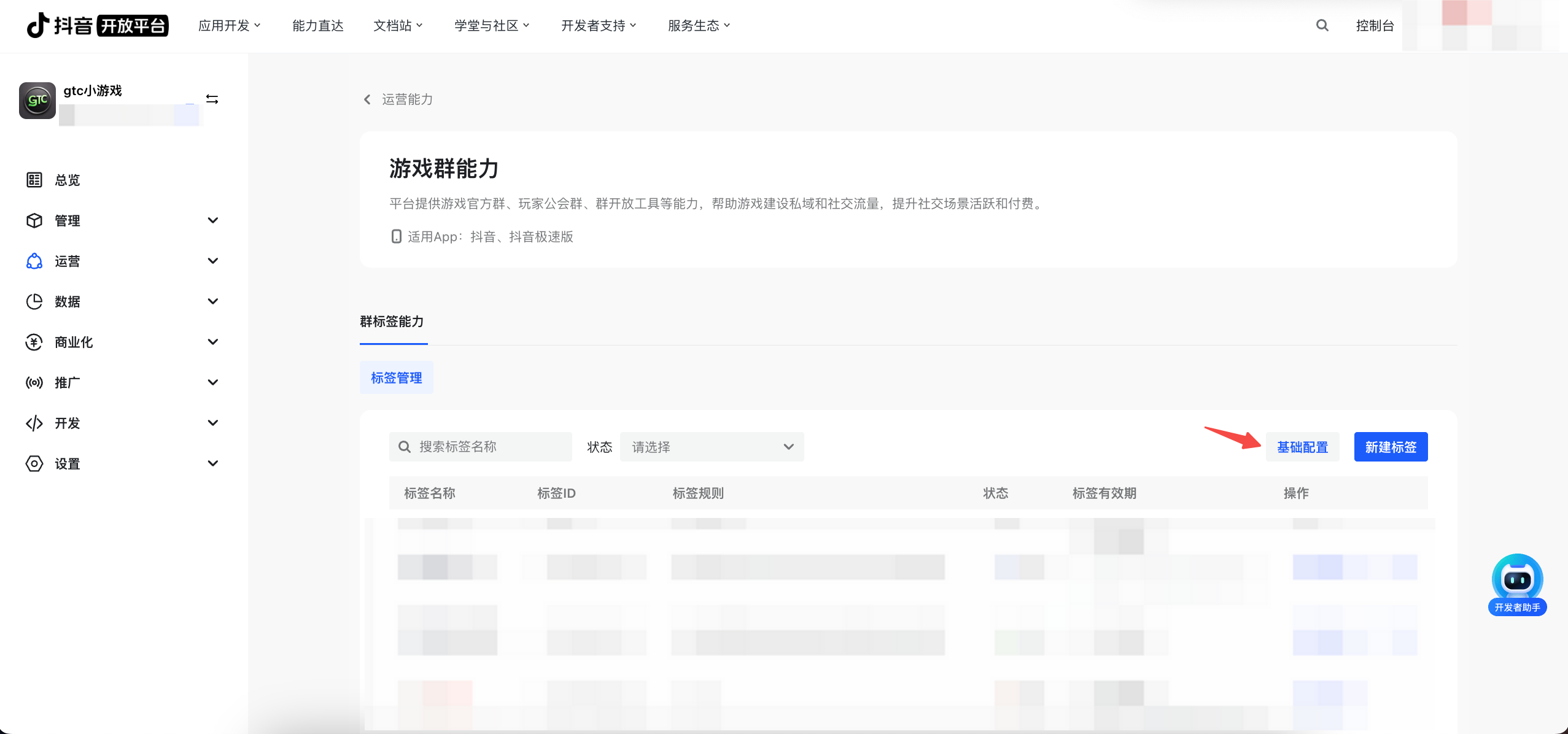Click the switch app arrows icon

[212, 99]
